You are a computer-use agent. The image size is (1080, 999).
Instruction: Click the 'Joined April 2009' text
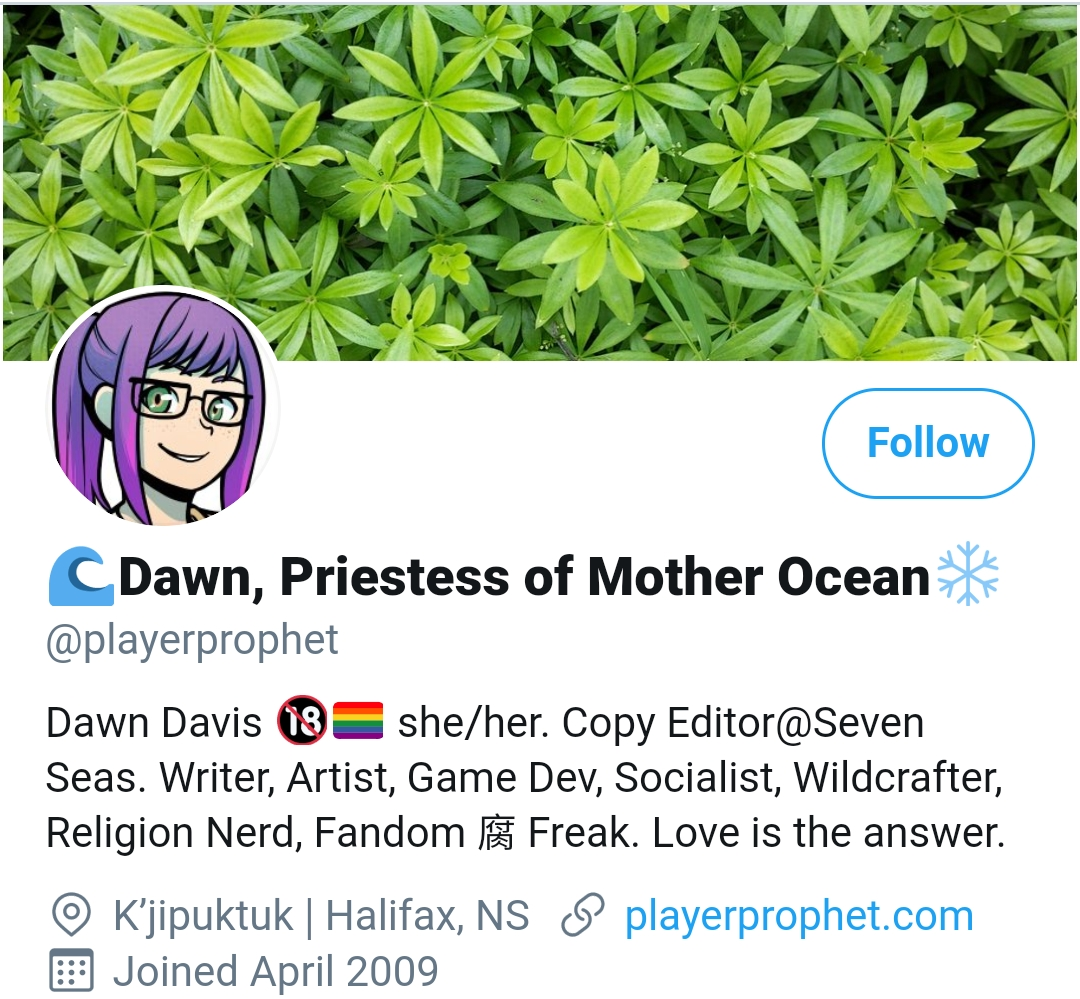pyautogui.click(x=275, y=970)
